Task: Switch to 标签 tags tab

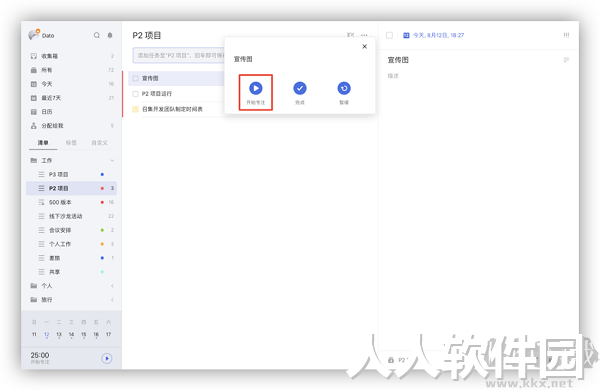Action: (x=71, y=143)
